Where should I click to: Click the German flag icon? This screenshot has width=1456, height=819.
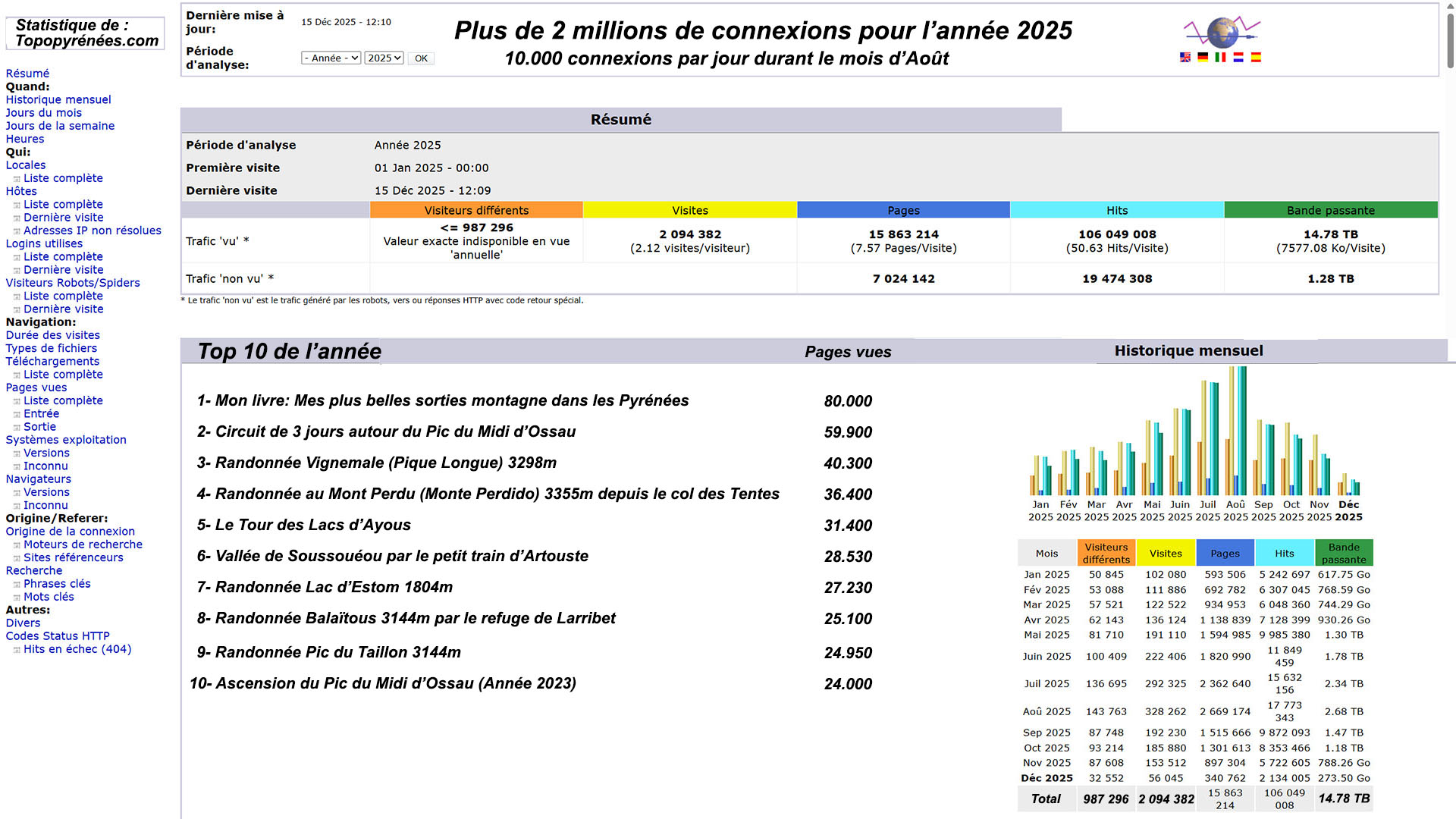(1203, 58)
